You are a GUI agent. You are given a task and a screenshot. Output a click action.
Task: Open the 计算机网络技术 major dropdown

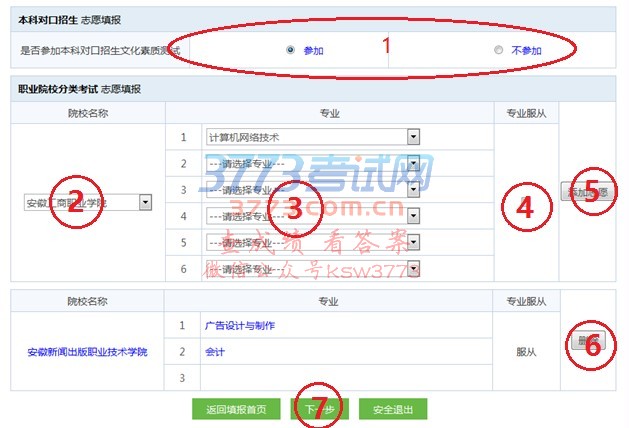pyautogui.click(x=313, y=137)
